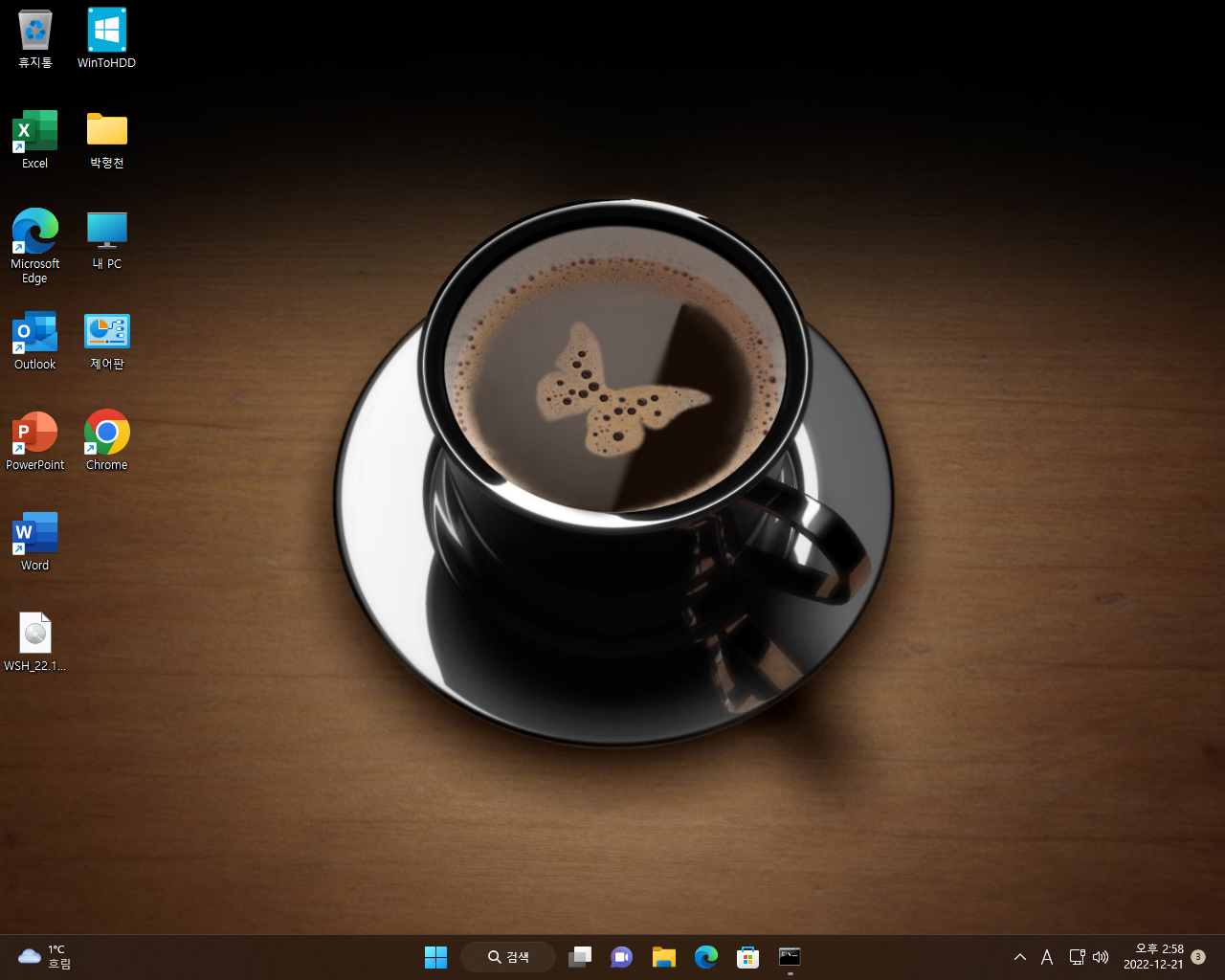Select the Chrome desktop shortcut
The height and width of the screenshot is (980, 1225).
(106, 441)
